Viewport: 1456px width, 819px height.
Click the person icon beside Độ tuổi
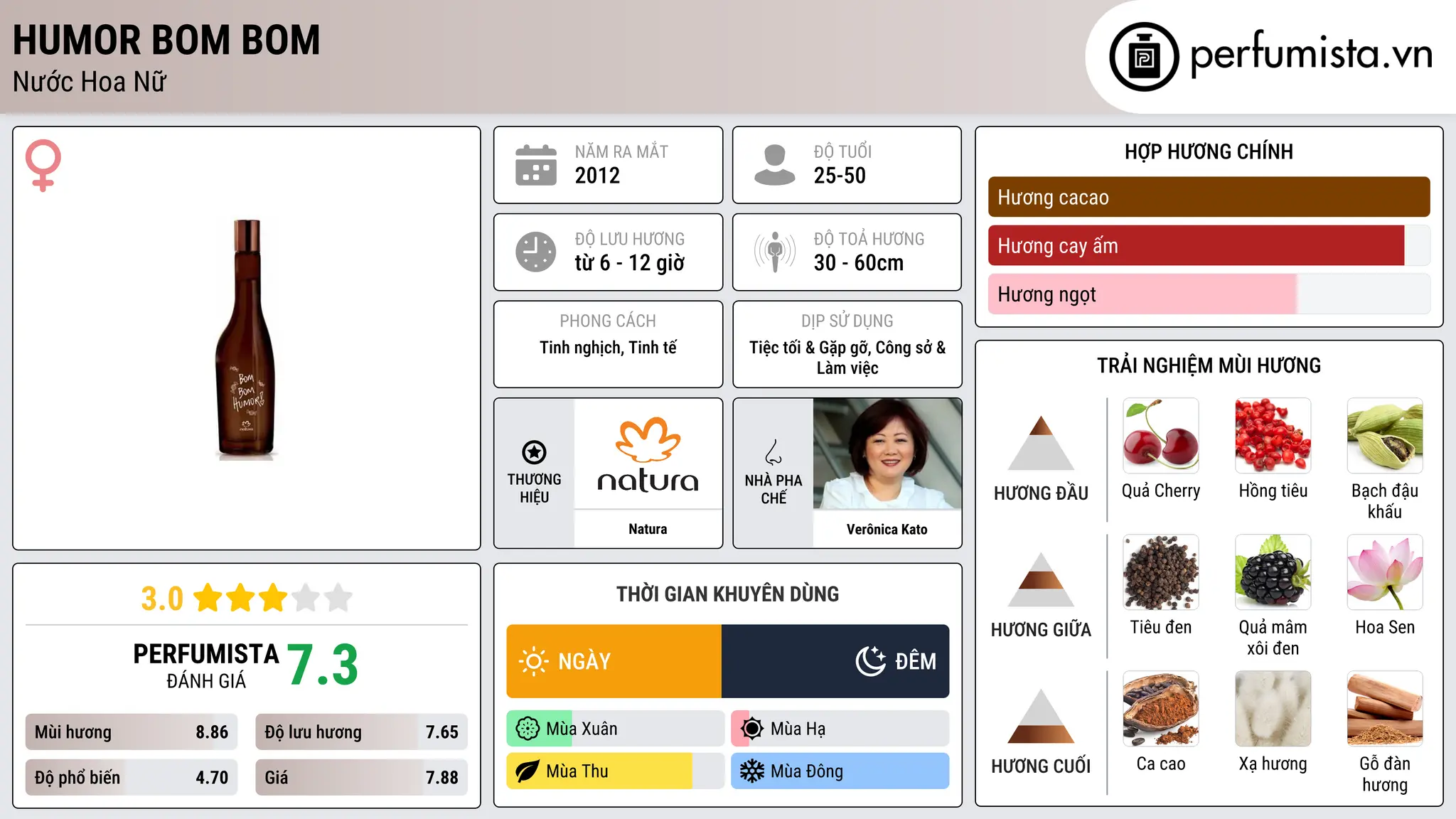775,165
